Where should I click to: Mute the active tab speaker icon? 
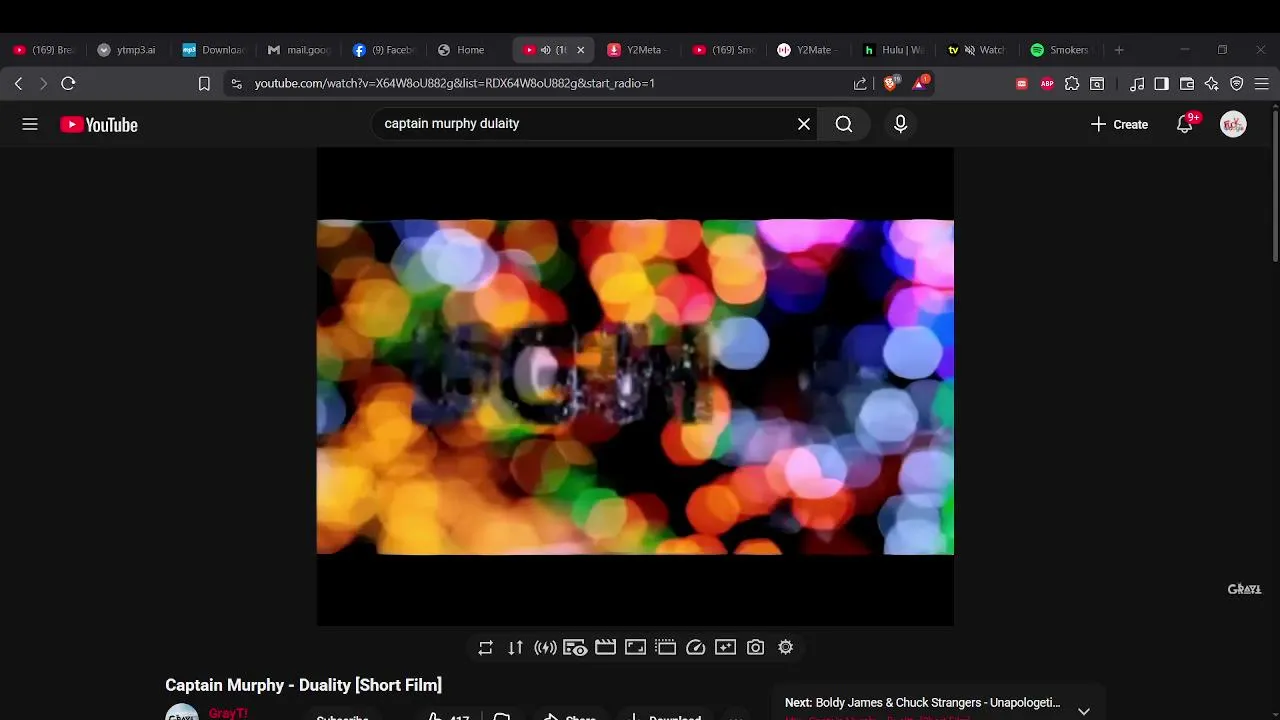click(x=546, y=50)
